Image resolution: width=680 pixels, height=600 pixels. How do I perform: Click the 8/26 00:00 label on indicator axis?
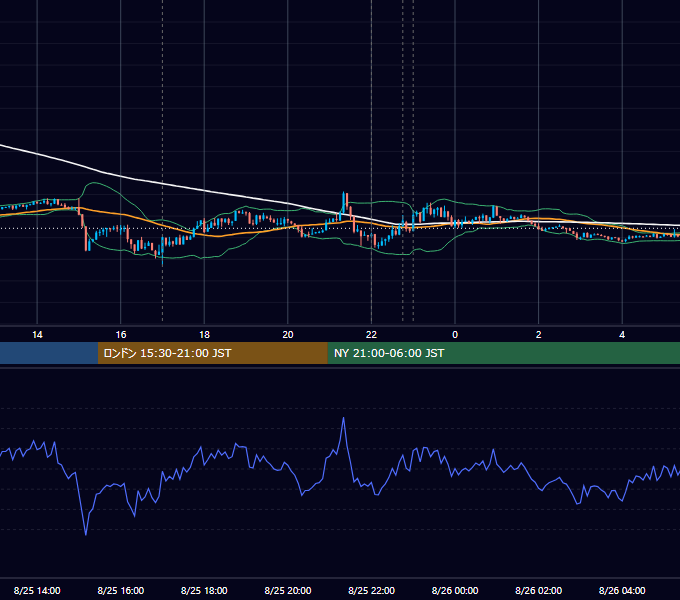(455, 590)
